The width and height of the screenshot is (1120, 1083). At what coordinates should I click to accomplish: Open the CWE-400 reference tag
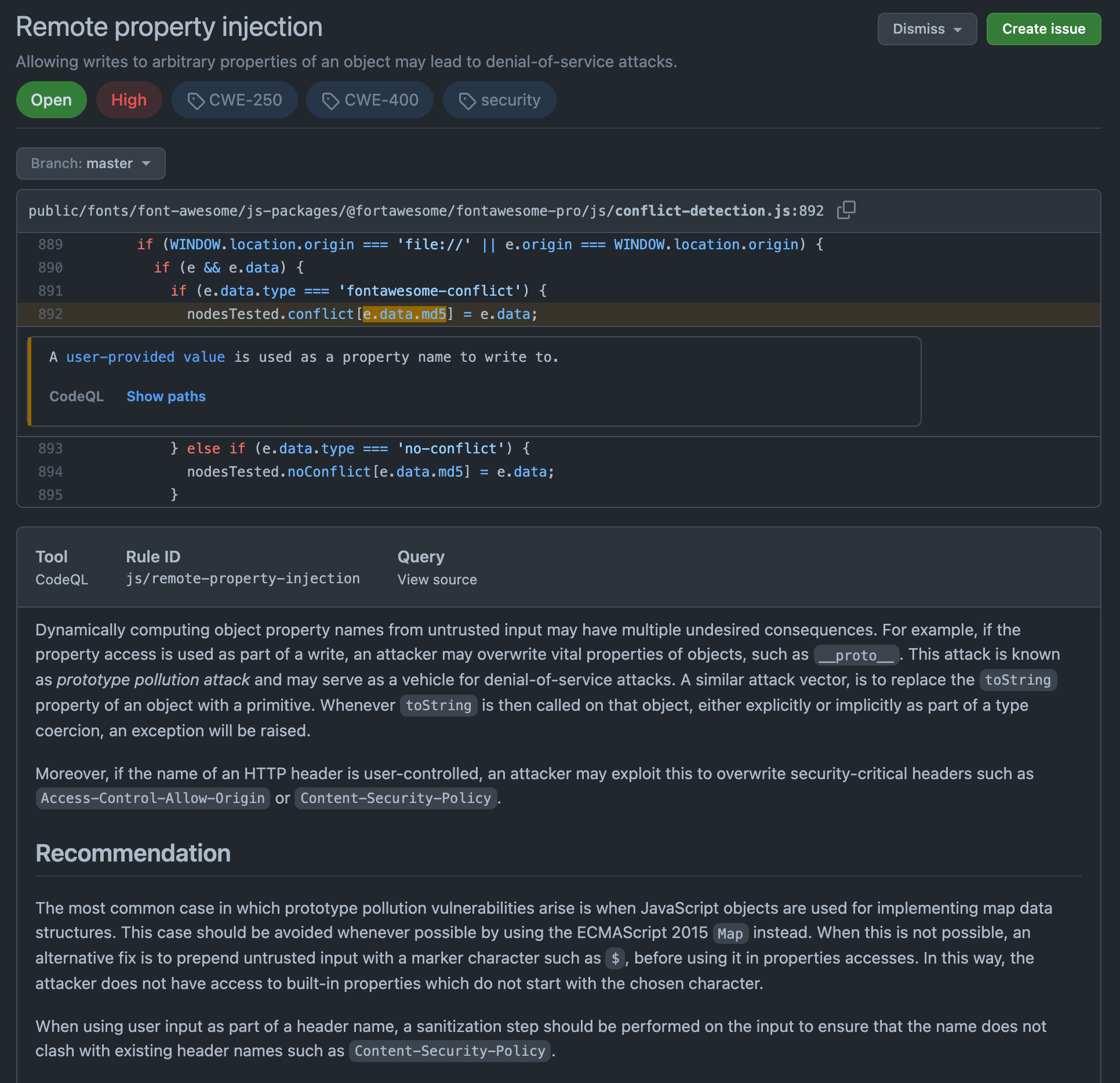click(x=369, y=100)
